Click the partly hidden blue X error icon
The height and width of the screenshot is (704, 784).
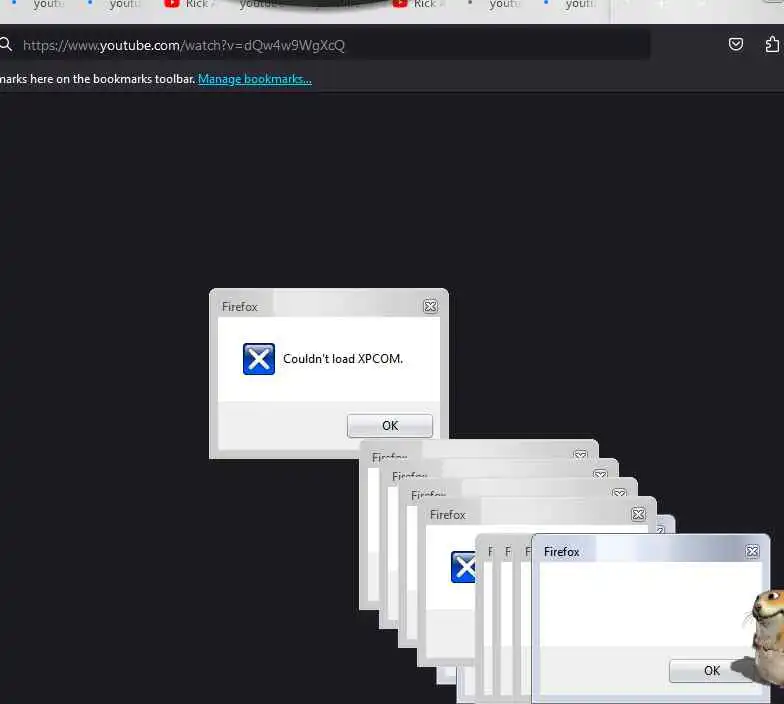[463, 567]
